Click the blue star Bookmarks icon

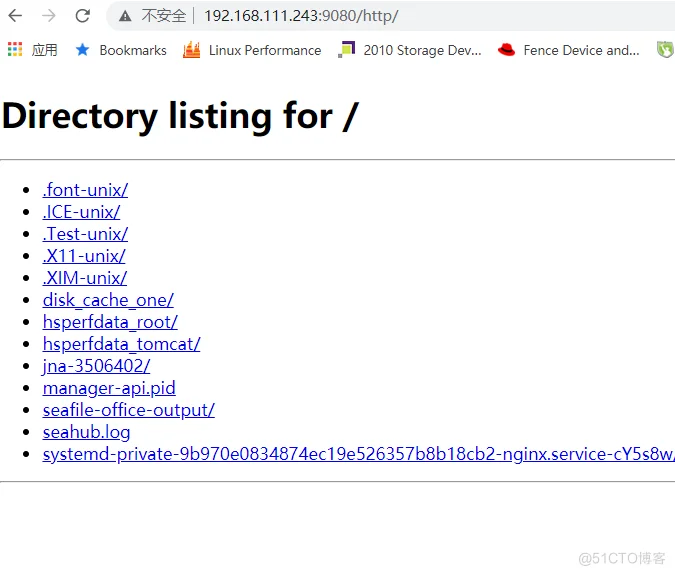[x=82, y=49]
